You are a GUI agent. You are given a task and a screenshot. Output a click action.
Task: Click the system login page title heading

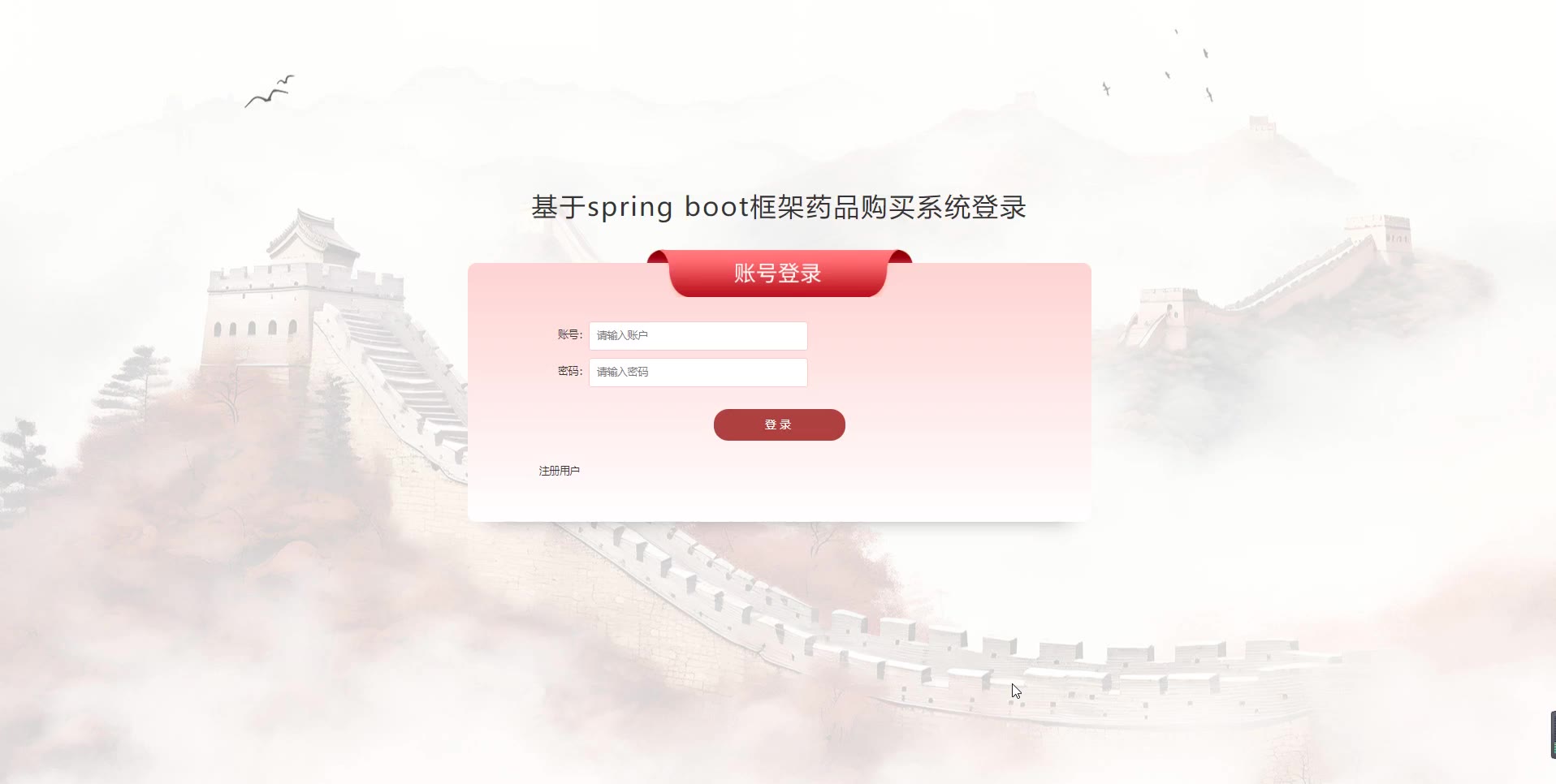[779, 207]
